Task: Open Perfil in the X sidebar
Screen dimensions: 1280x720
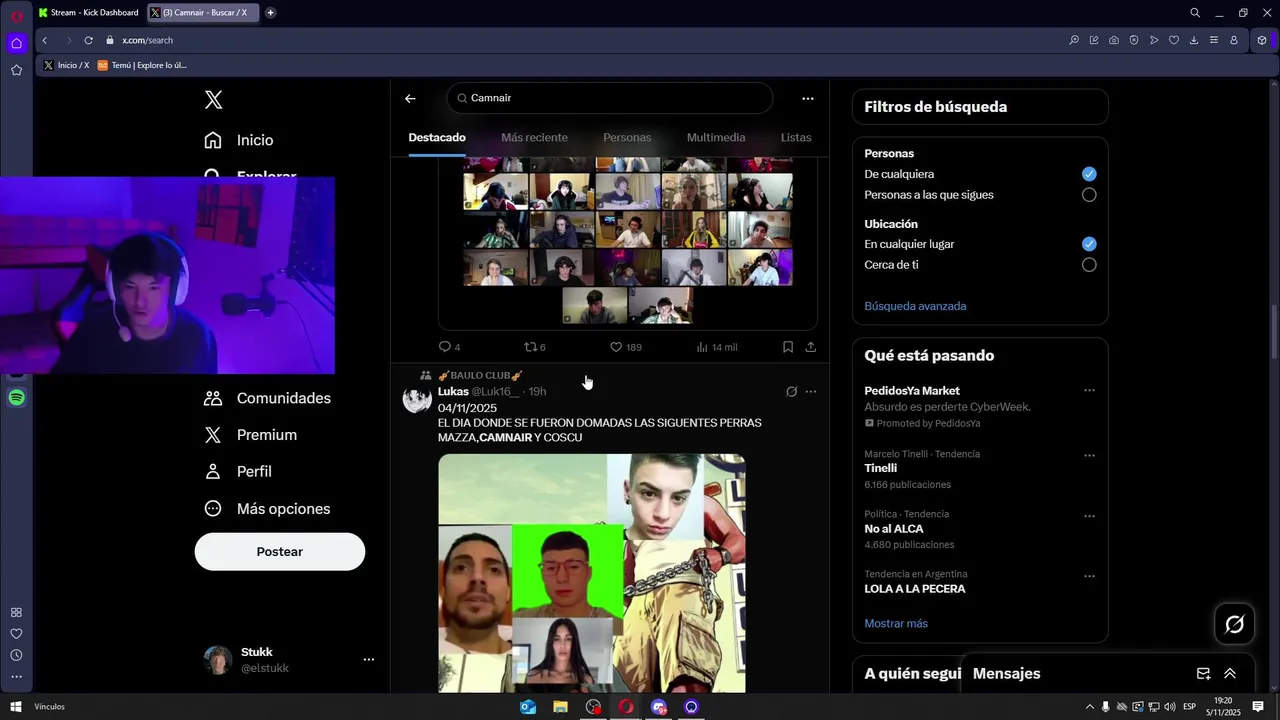Action: tap(238, 471)
